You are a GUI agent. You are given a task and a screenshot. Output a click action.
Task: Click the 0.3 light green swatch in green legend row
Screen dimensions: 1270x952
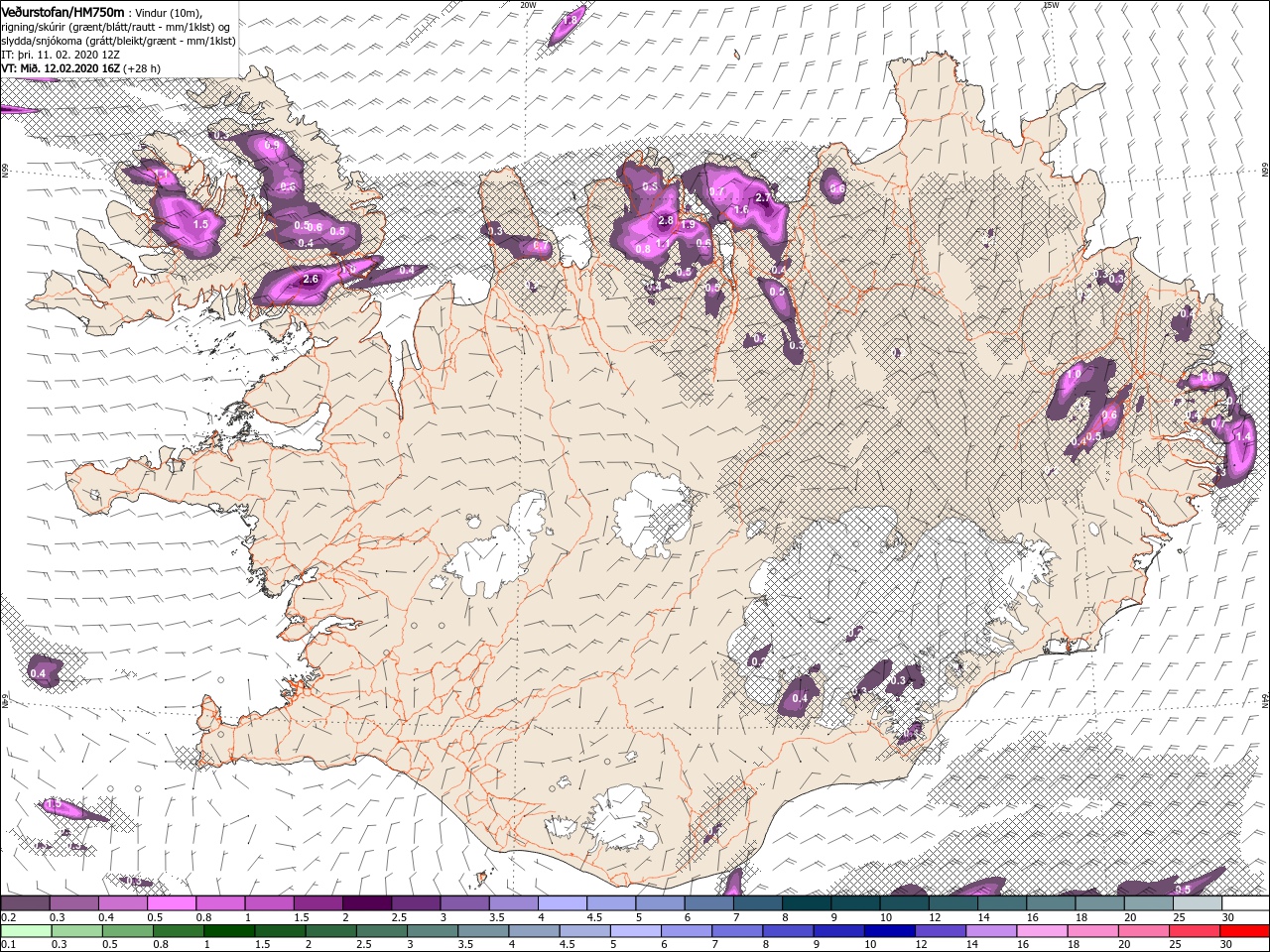tap(76, 931)
